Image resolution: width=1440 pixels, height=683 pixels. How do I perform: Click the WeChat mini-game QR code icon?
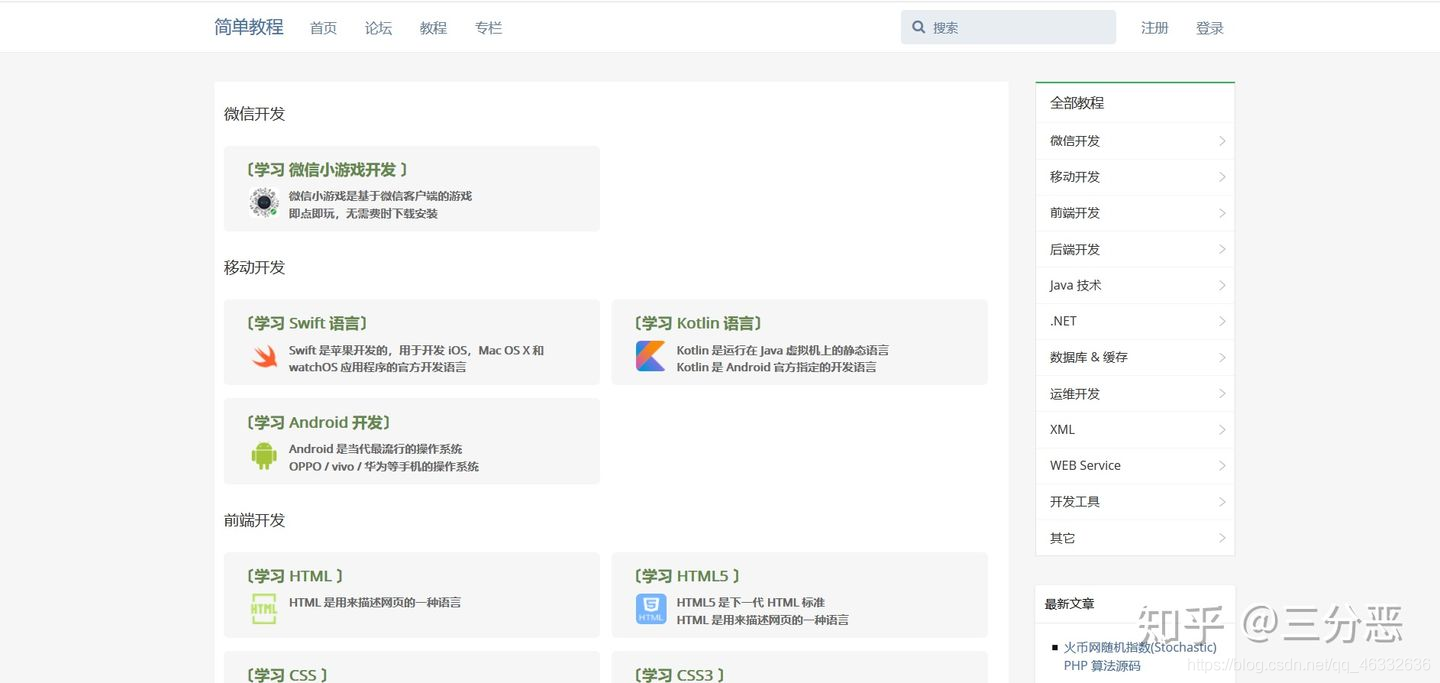(264, 203)
